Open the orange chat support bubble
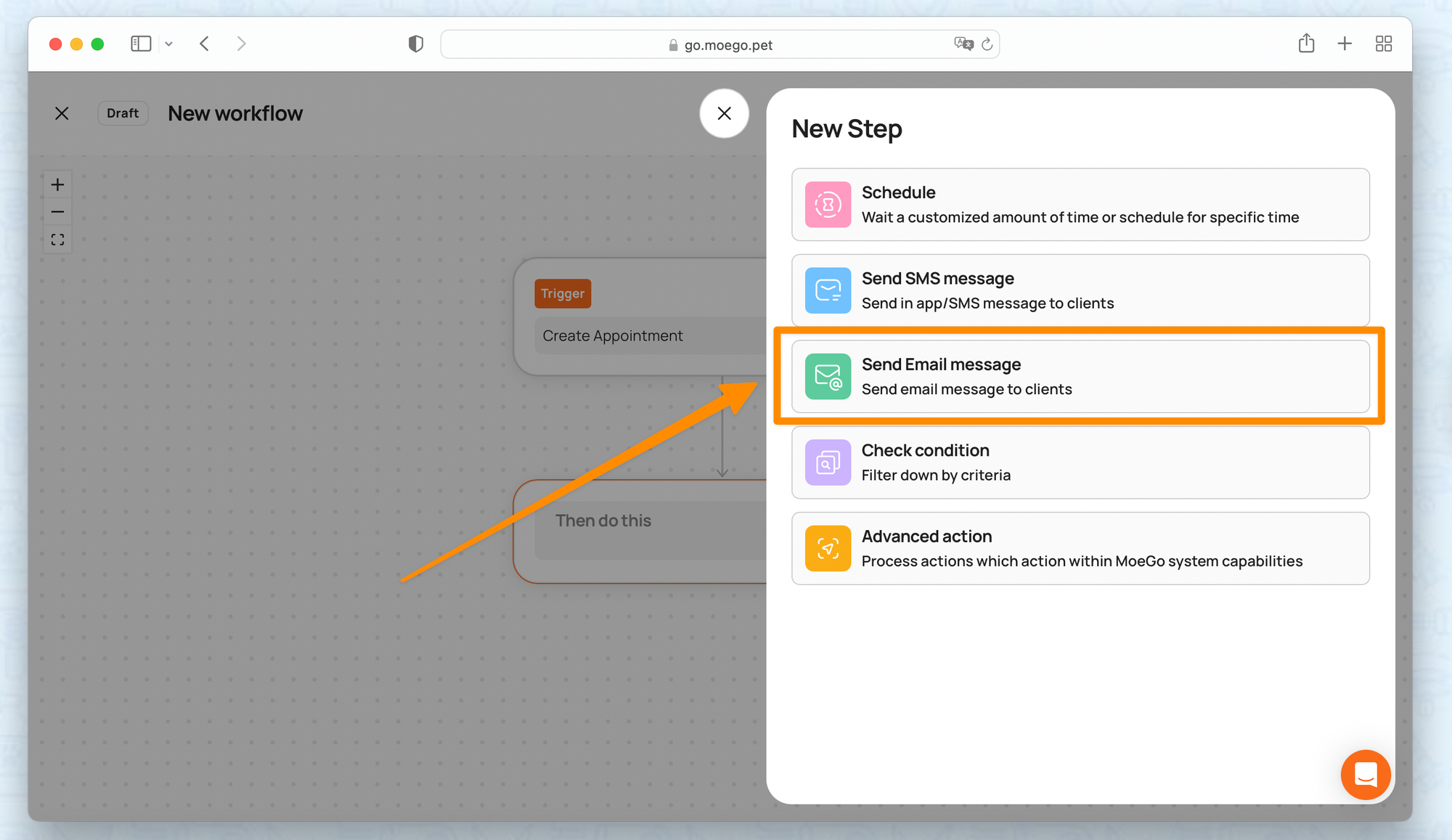Image resolution: width=1452 pixels, height=840 pixels. (x=1365, y=775)
